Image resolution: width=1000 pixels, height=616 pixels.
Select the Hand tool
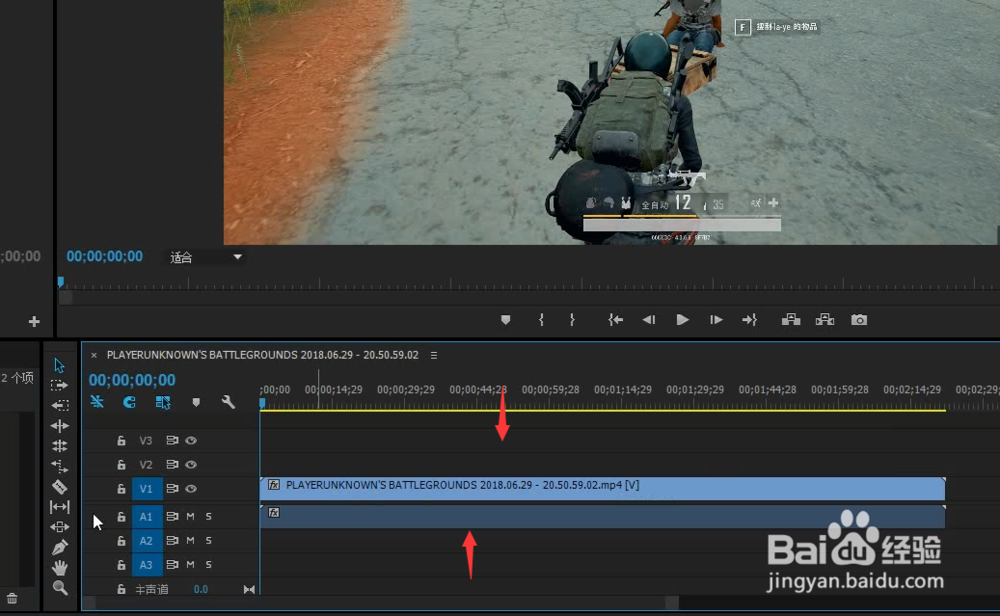60,568
